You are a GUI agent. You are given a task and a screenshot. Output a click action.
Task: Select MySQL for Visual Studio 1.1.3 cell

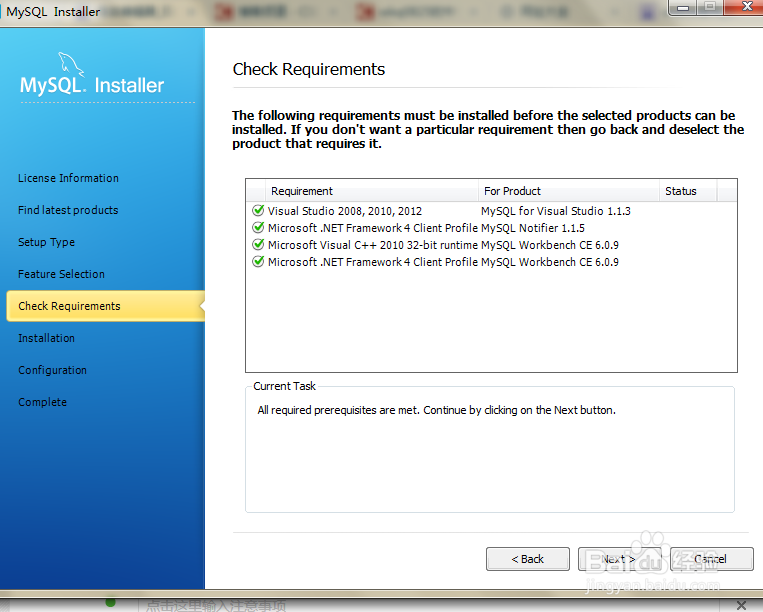pyautogui.click(x=556, y=211)
